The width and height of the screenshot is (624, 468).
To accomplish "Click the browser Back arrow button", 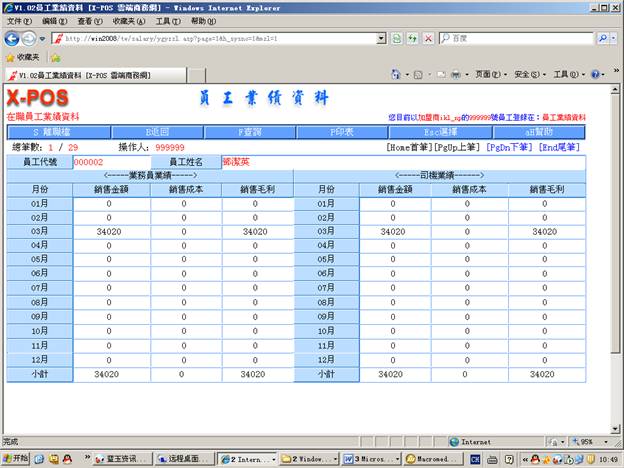I will coord(13,38).
